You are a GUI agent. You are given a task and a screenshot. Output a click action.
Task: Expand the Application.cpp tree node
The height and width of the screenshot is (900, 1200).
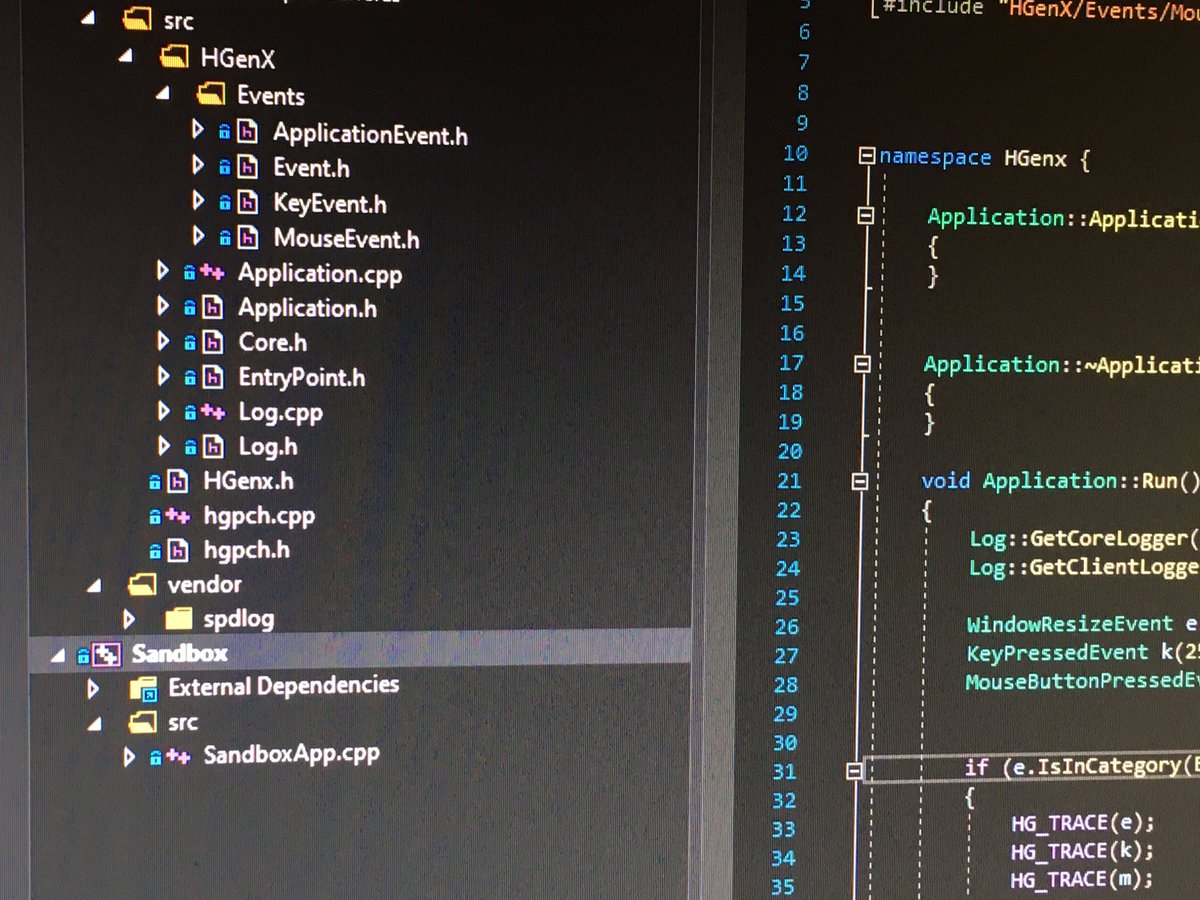tap(163, 271)
